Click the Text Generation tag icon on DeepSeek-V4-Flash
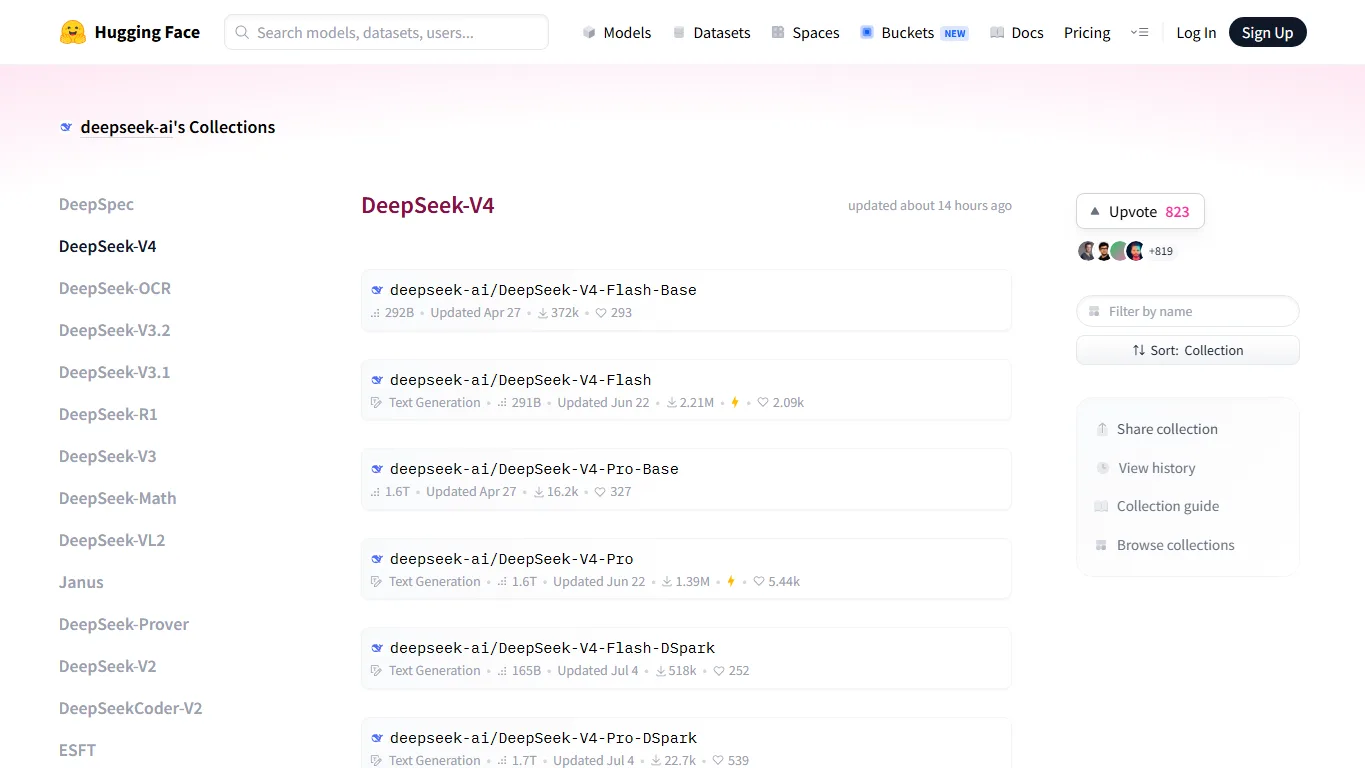Viewport: 1365px width, 768px height. (x=377, y=403)
